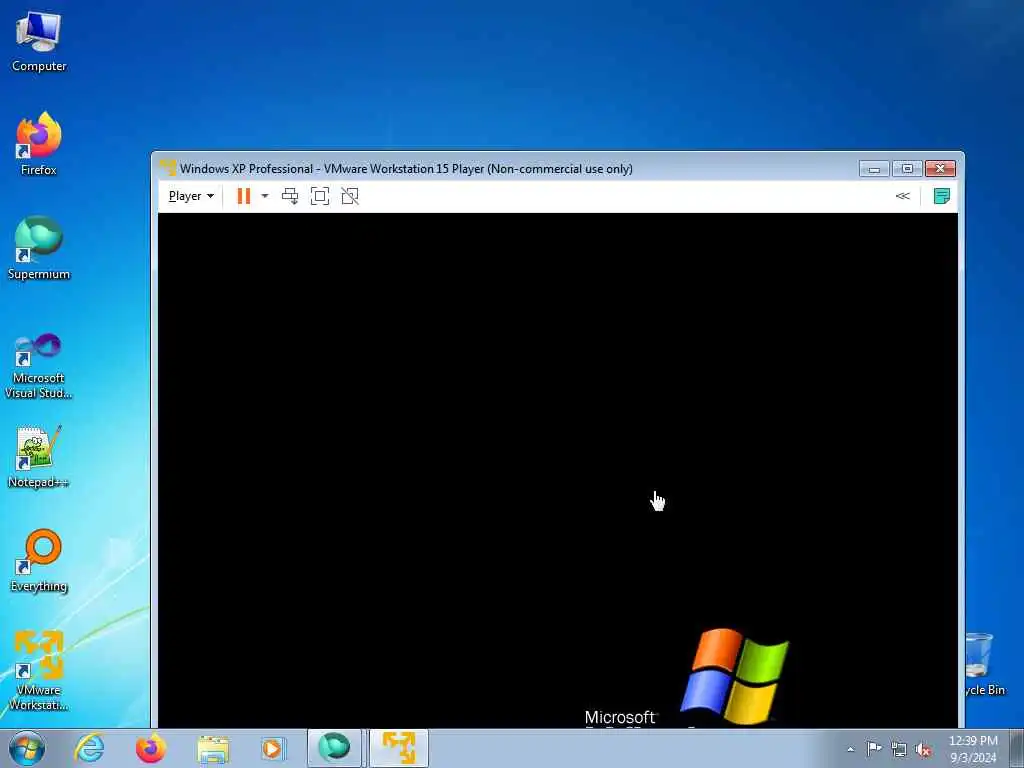Collapse the VMware toolbar with double chevron
The height and width of the screenshot is (768, 1024).
(x=903, y=196)
